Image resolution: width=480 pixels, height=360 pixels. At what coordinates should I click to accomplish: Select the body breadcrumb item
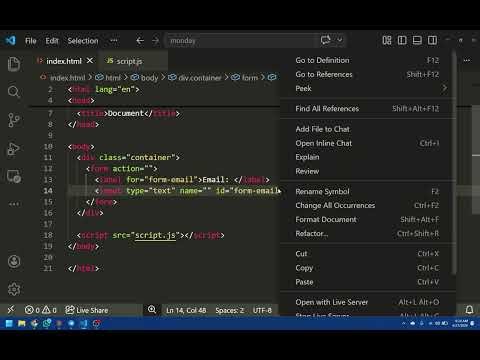point(149,78)
